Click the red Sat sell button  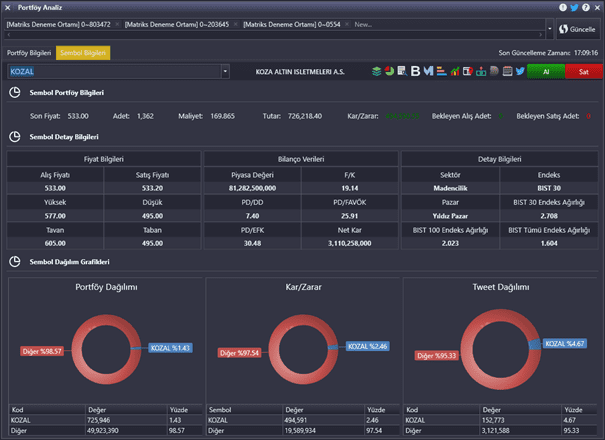click(584, 71)
